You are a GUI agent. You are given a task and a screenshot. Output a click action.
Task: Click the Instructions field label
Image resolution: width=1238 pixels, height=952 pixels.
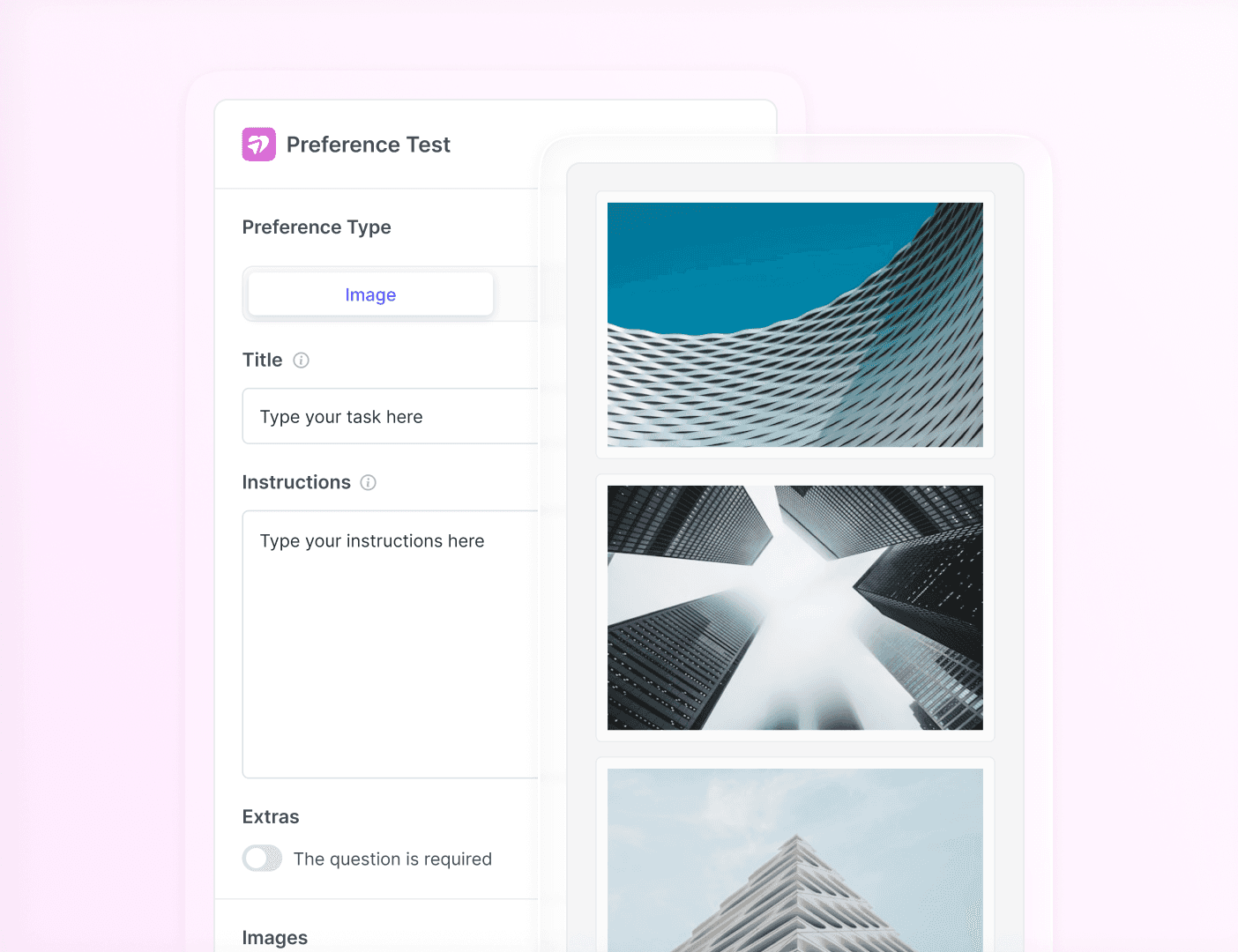tap(296, 483)
